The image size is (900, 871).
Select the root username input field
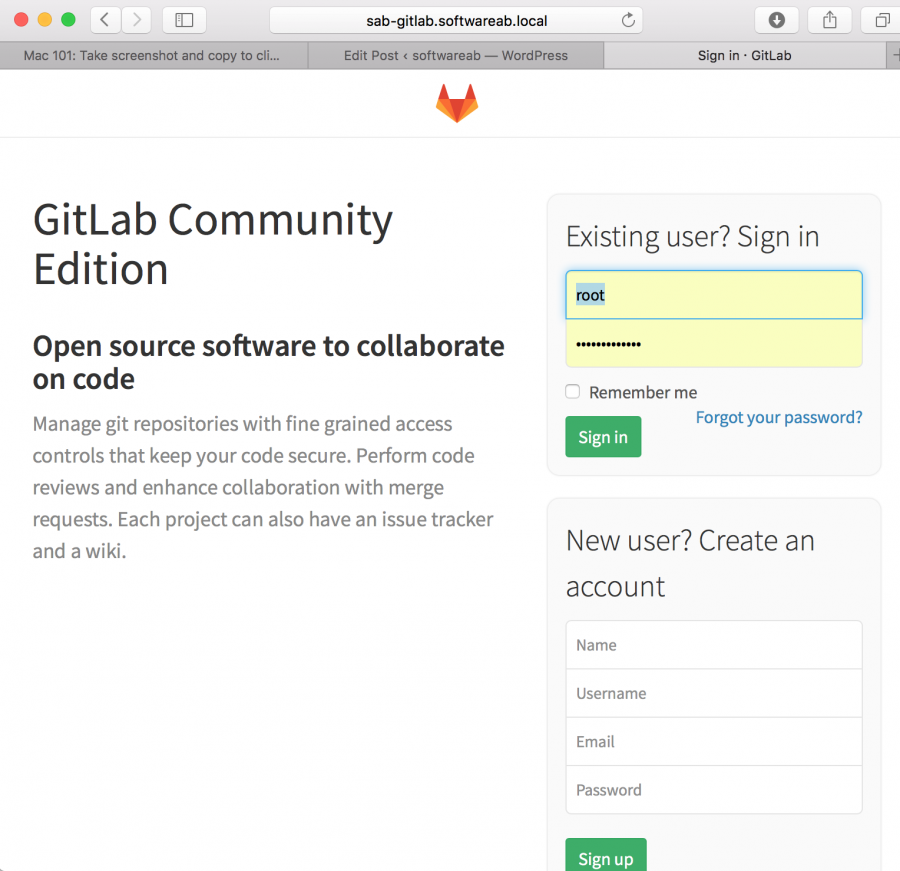[x=713, y=294]
